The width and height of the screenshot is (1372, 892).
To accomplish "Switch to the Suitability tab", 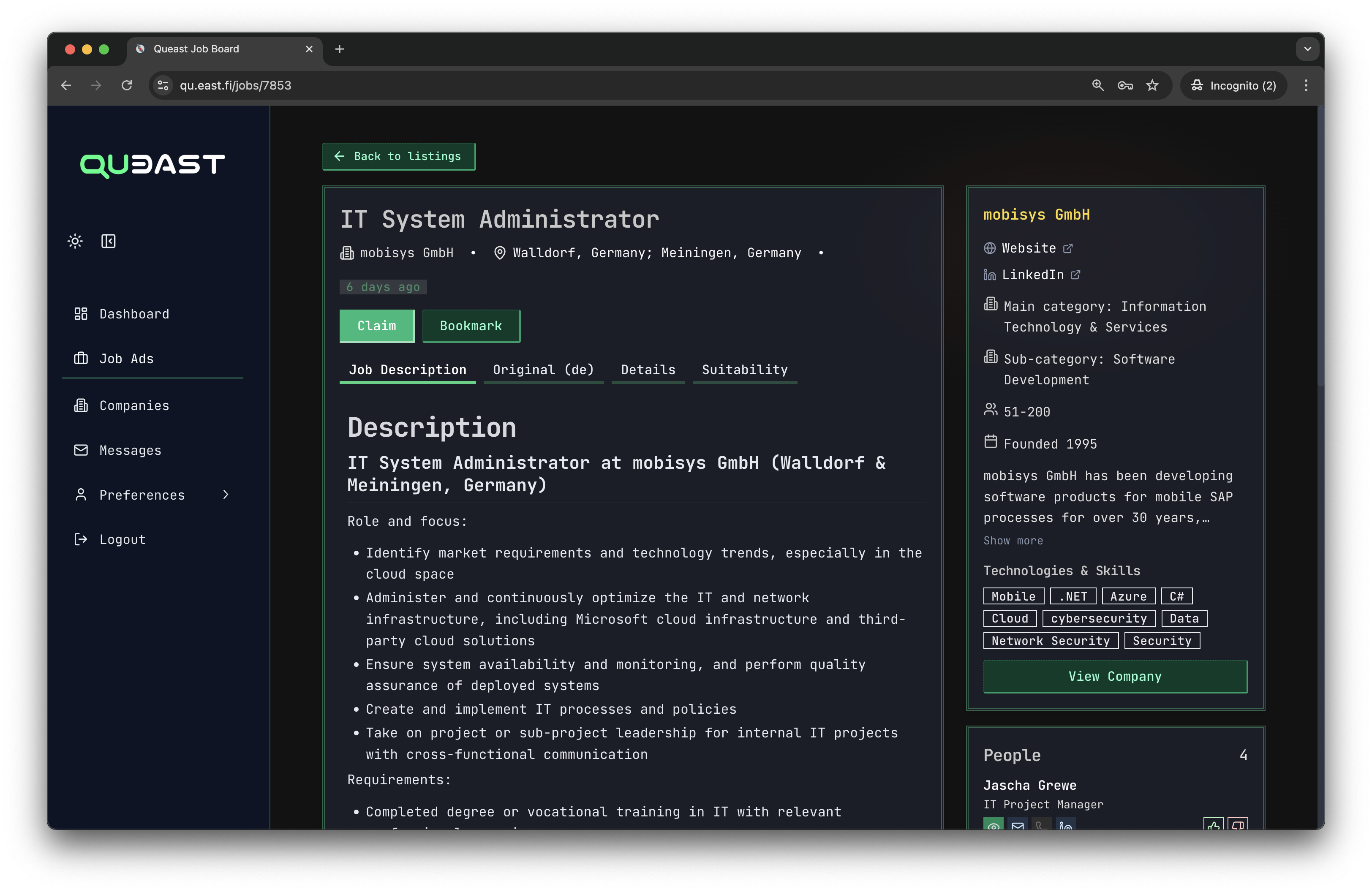I will coord(744,370).
